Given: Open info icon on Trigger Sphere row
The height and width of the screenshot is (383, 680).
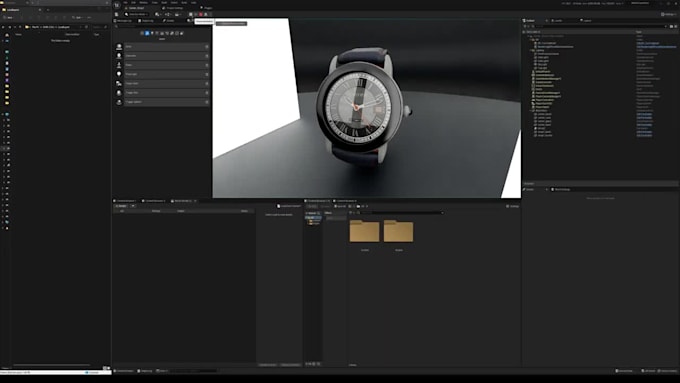Looking at the screenshot, I should [207, 102].
